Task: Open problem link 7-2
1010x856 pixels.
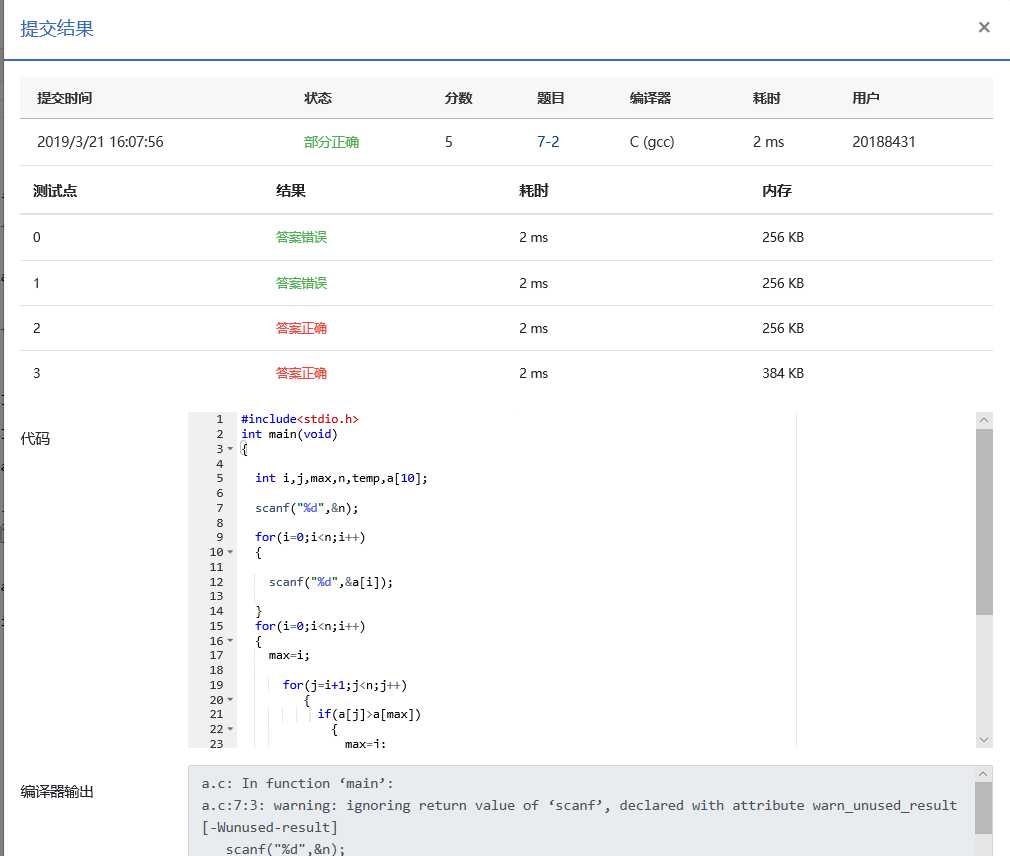Action: click(x=548, y=142)
